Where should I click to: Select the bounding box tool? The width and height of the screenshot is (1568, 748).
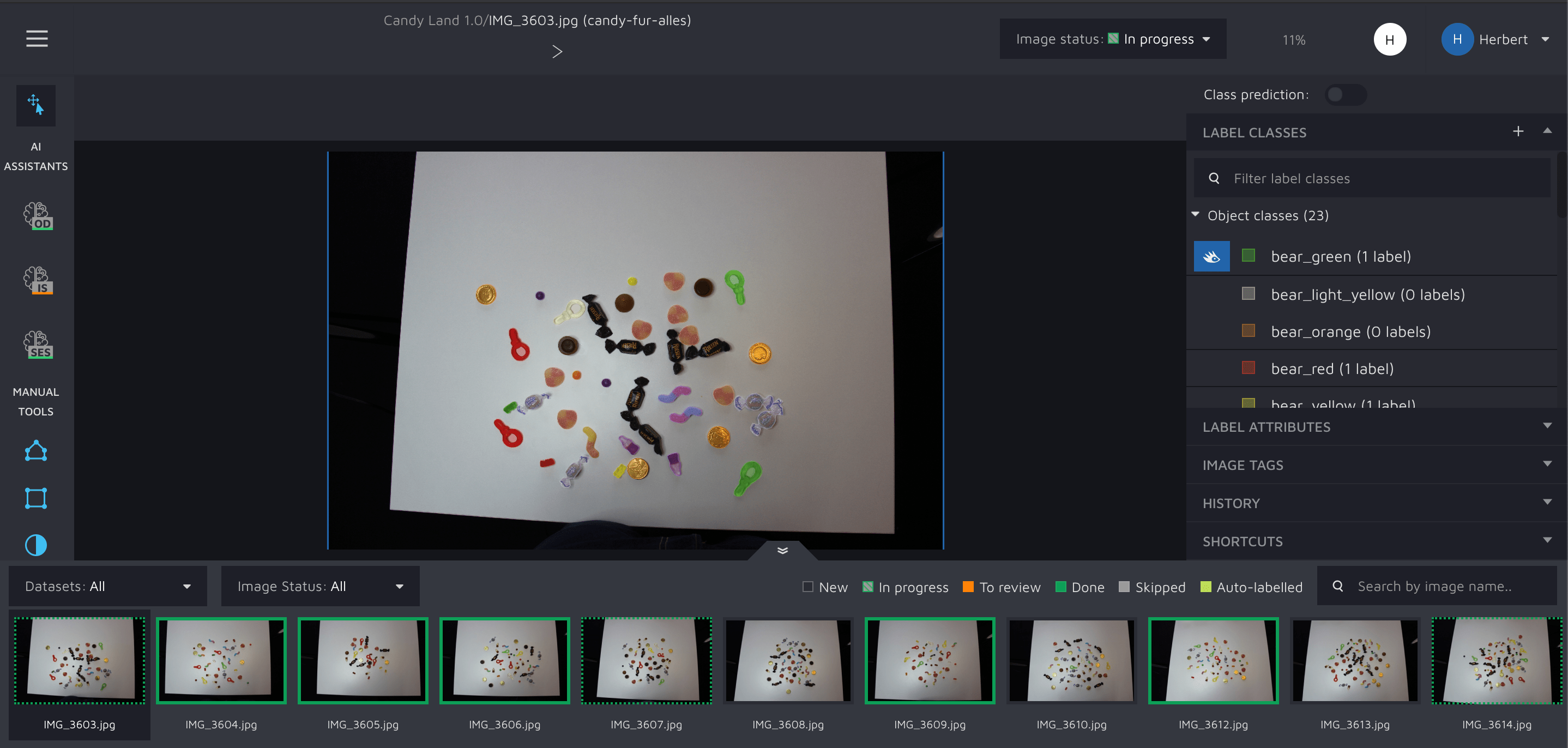(x=36, y=498)
